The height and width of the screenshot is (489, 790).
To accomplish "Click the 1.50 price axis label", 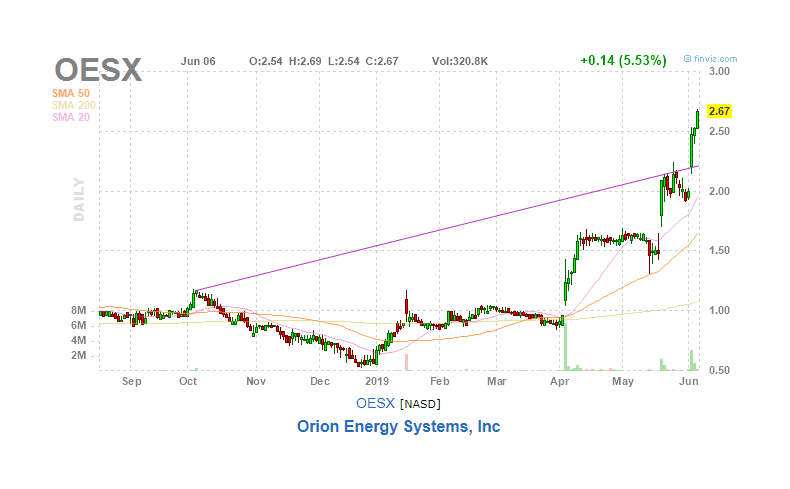I will click(x=719, y=251).
